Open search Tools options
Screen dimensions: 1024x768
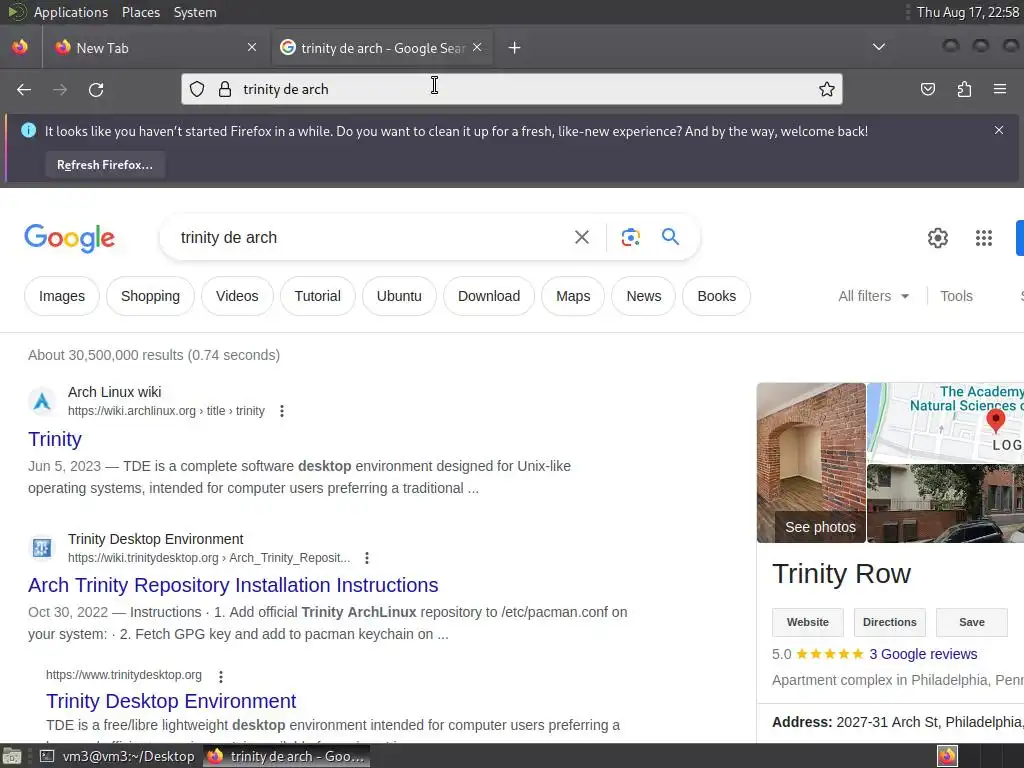pos(956,296)
